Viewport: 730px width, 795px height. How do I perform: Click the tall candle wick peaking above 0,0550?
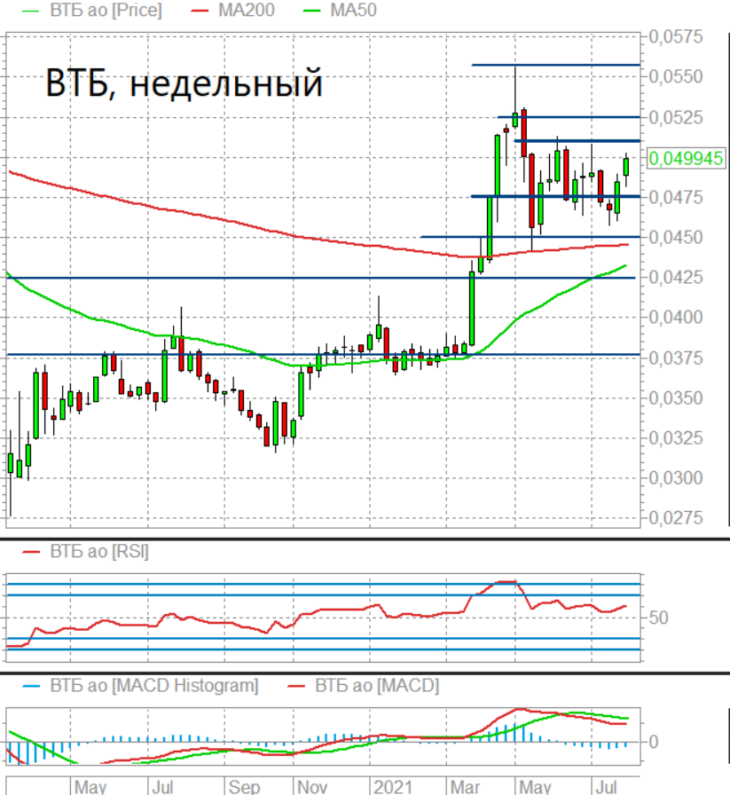515,90
